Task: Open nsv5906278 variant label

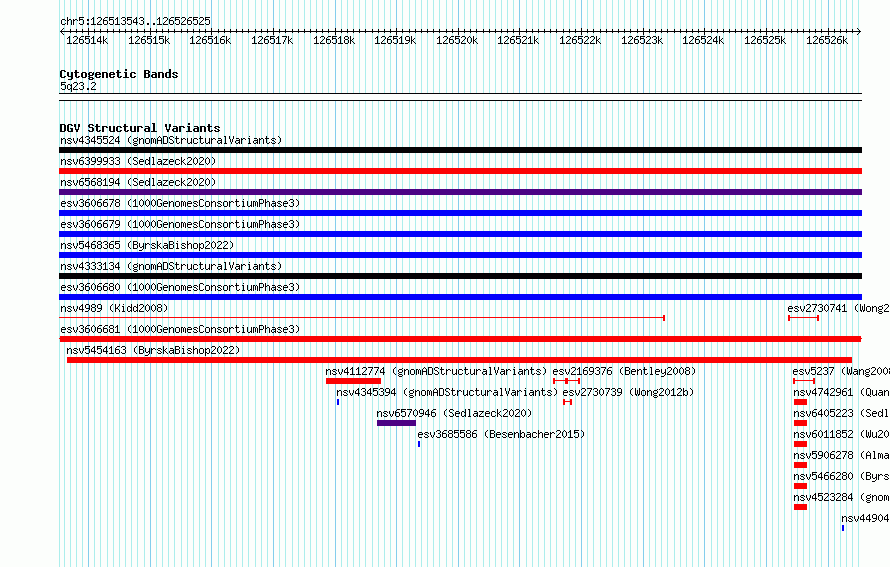Action: point(841,455)
